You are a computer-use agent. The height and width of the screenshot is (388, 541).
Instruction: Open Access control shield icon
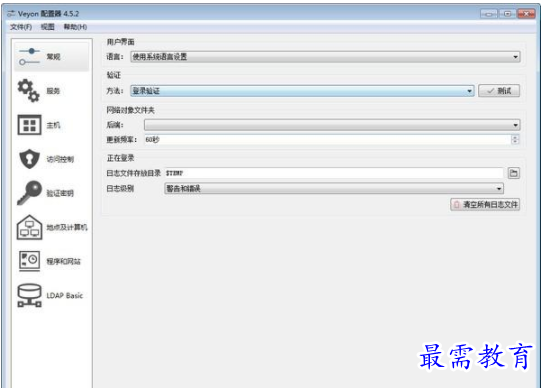[x=29, y=159]
